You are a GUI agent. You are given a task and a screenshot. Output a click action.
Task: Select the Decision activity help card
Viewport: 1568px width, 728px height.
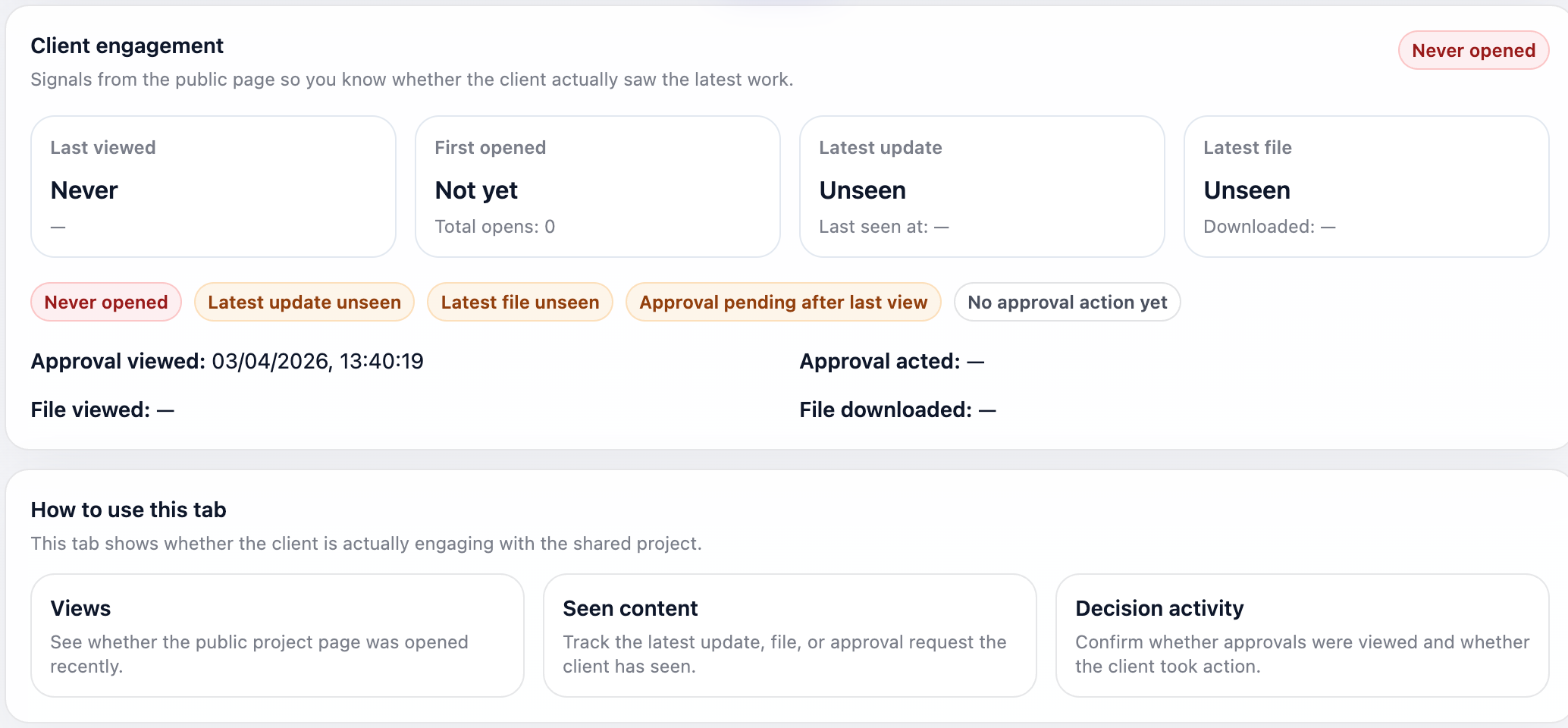click(1302, 635)
